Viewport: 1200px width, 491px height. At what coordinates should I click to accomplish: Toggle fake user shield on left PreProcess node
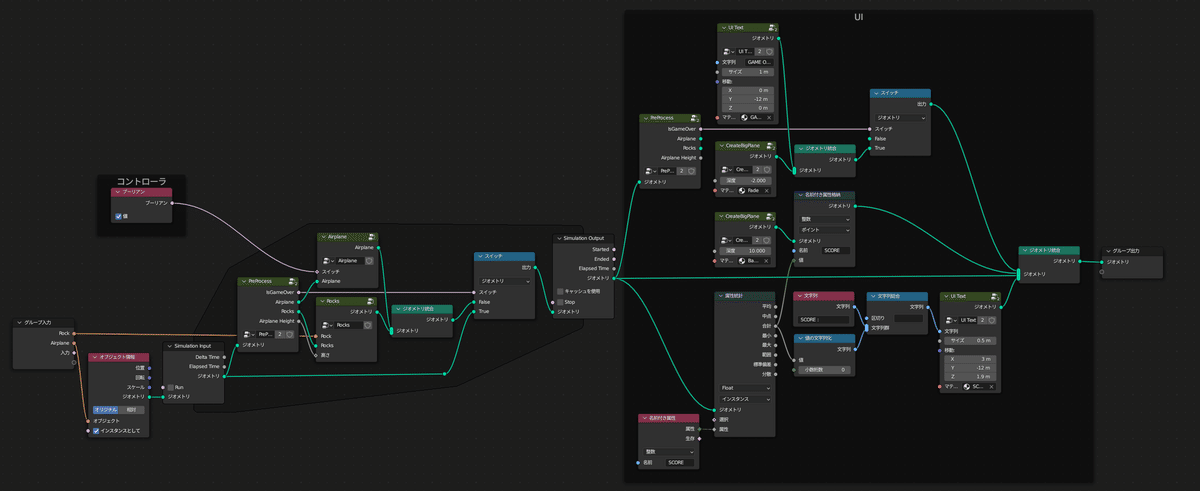pos(292,334)
